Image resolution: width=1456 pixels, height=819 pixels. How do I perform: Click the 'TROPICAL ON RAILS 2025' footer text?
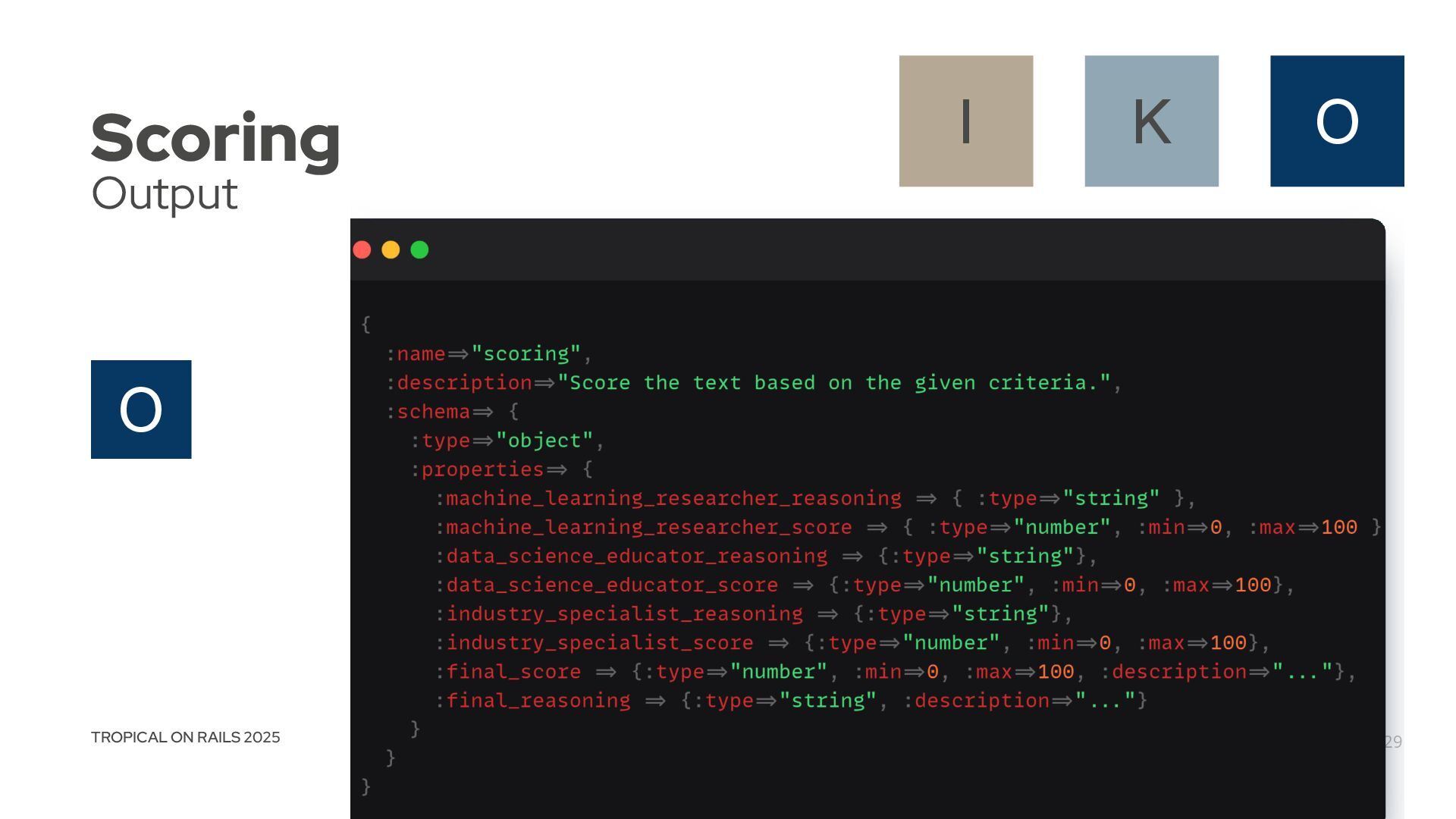pos(185,737)
